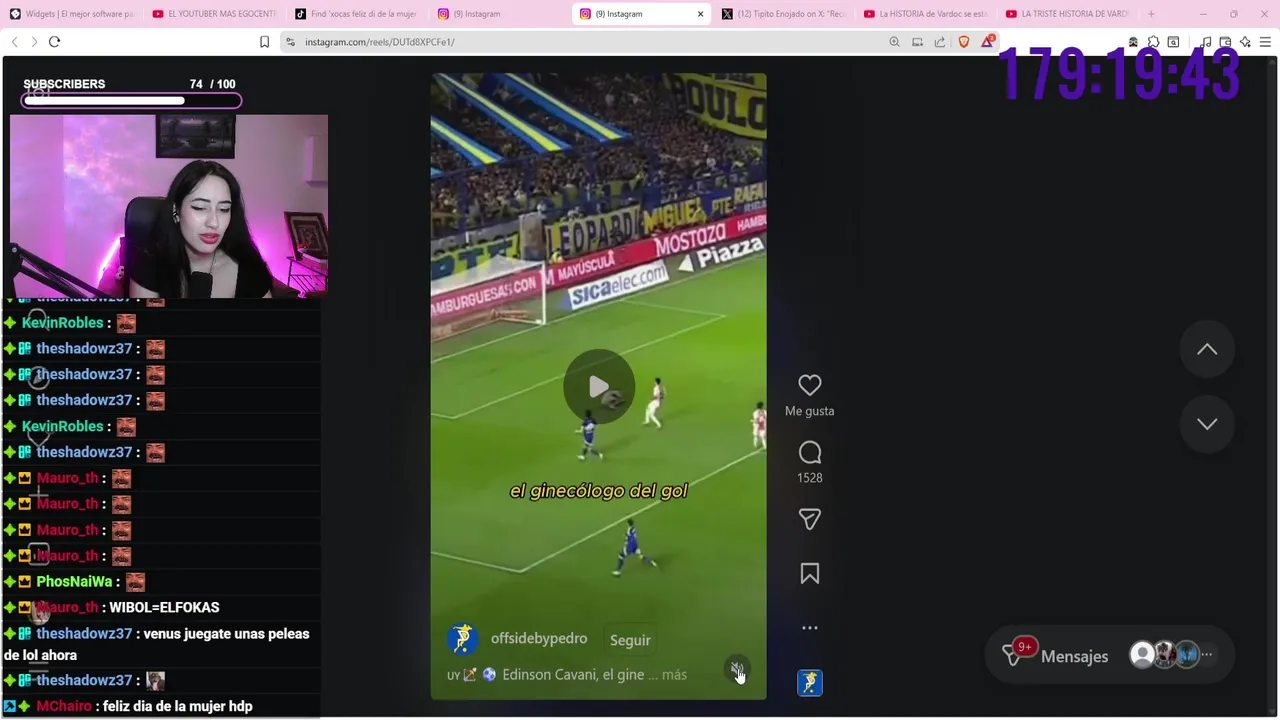Switch to the TikTok 'Find xocas feliz' tab

[356, 14]
